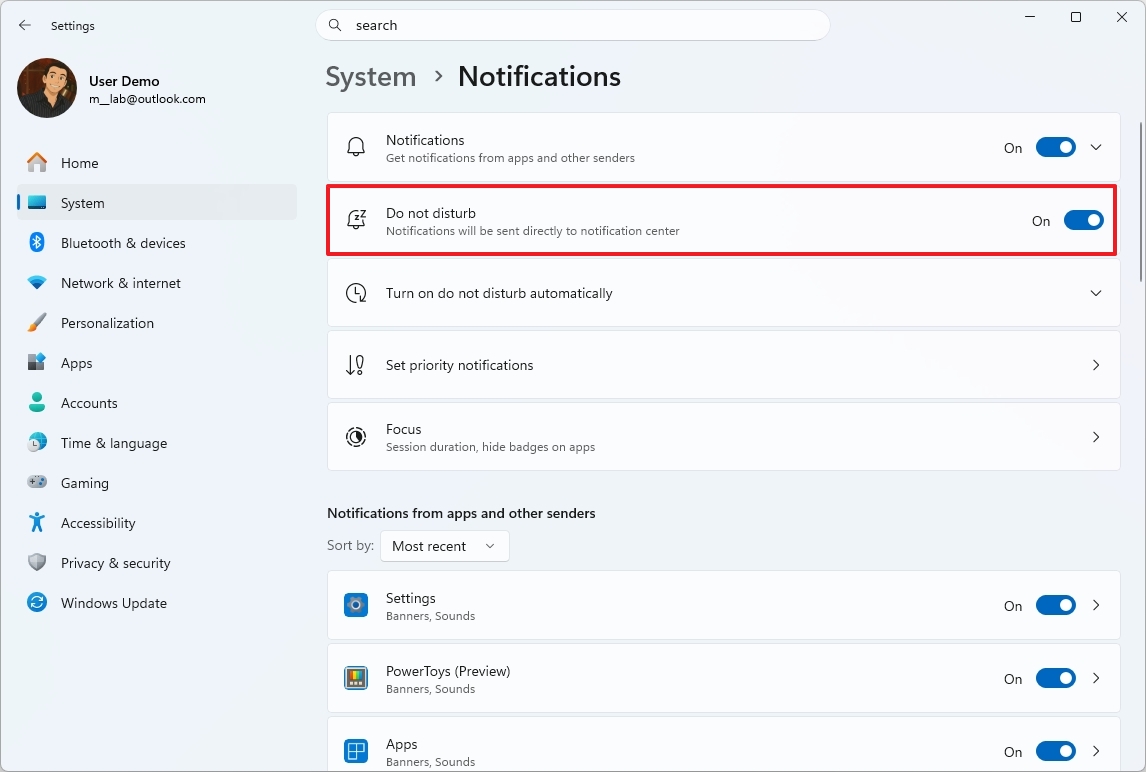Select the Accounts section
Screen dimensions: 1146x772
[x=91, y=402]
